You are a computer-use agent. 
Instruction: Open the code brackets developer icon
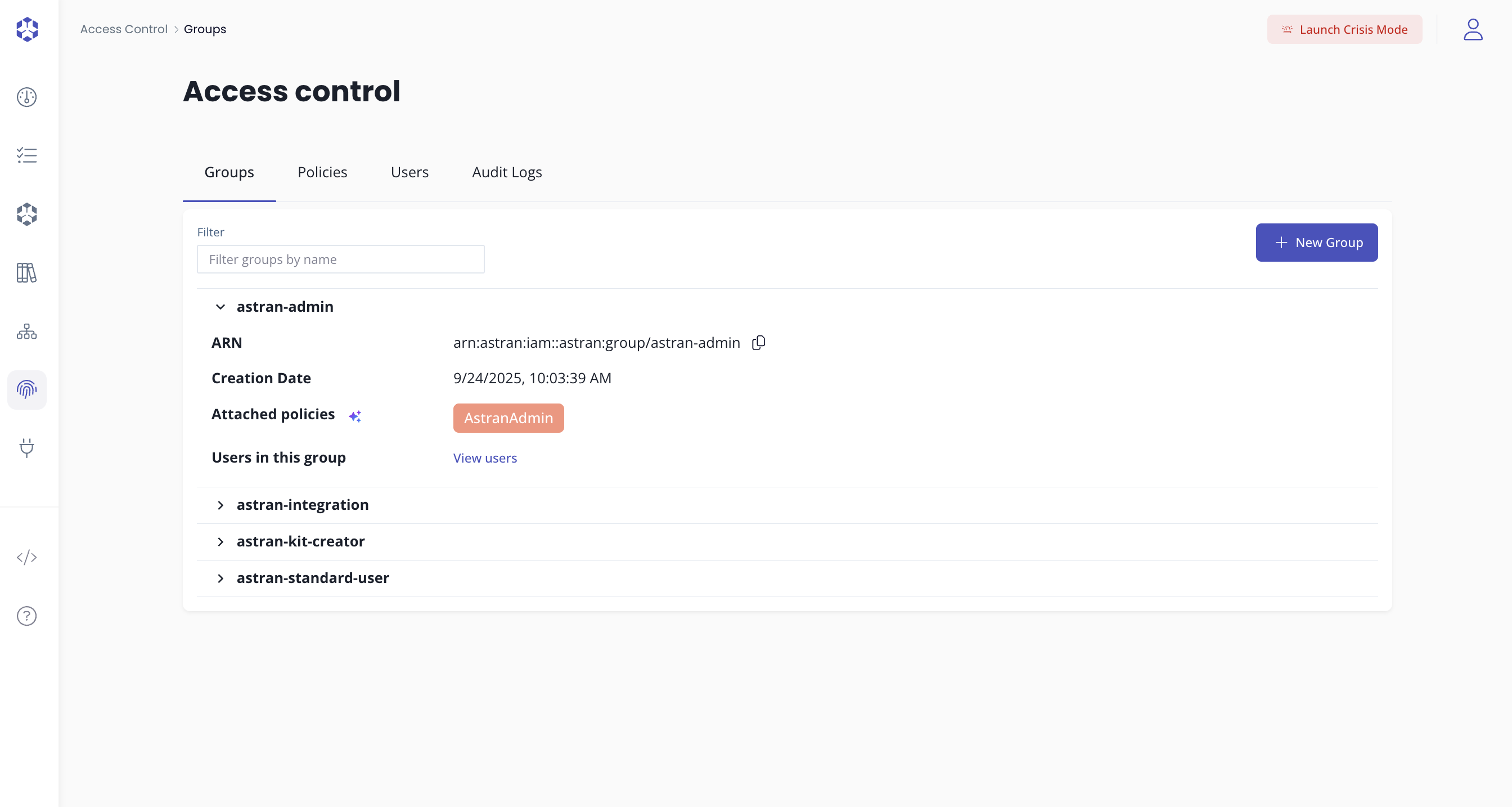tap(27, 557)
